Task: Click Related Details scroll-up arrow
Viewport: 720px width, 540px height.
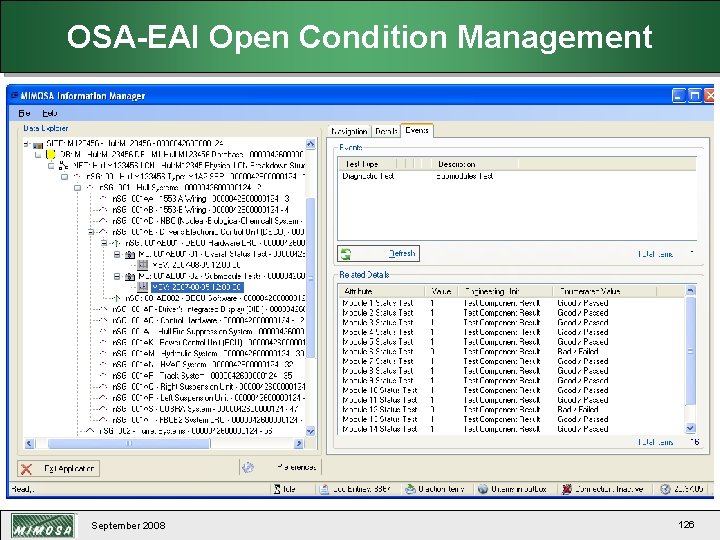Action: point(690,290)
